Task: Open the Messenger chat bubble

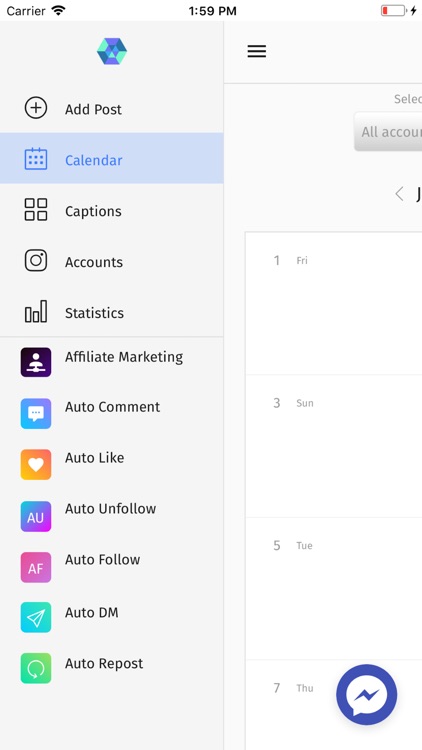Action: (366, 695)
